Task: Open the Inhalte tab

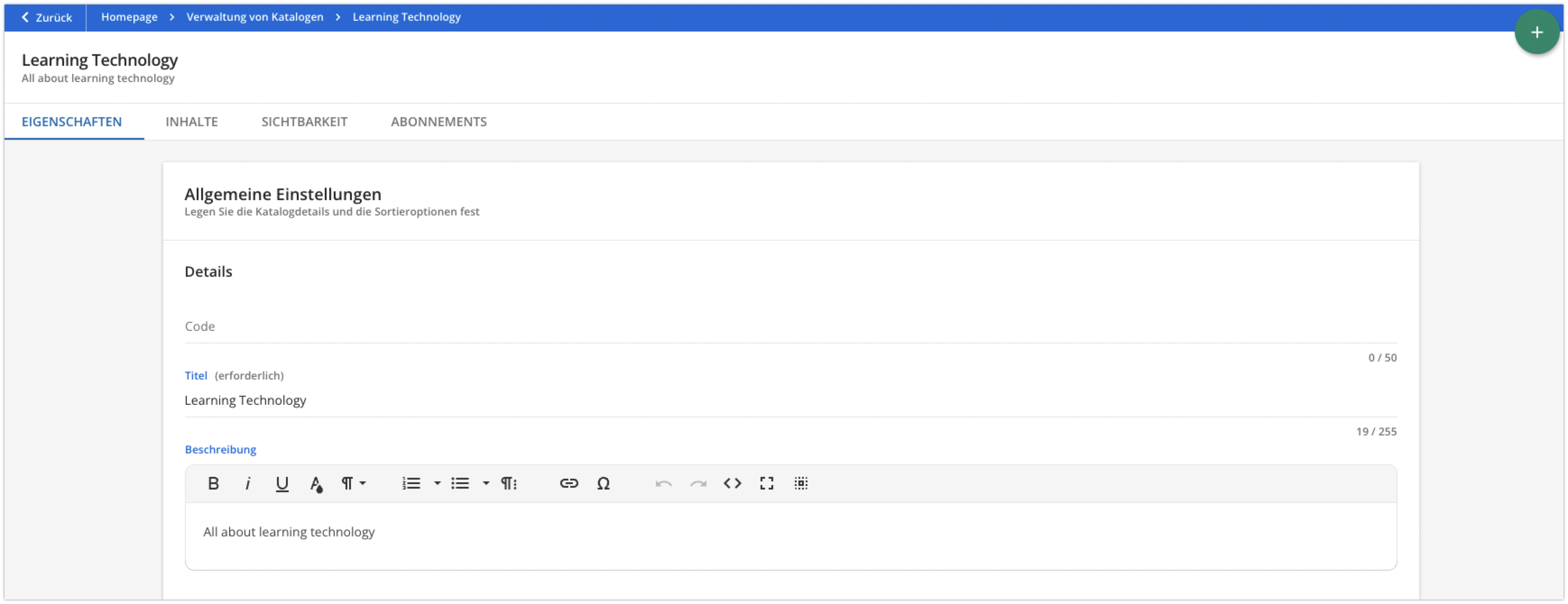Action: 192,122
